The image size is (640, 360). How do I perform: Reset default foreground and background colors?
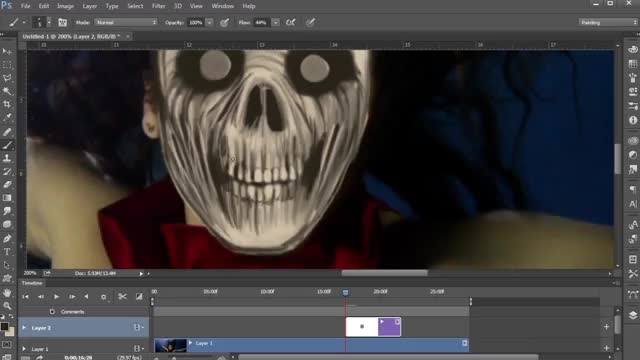[3, 316]
